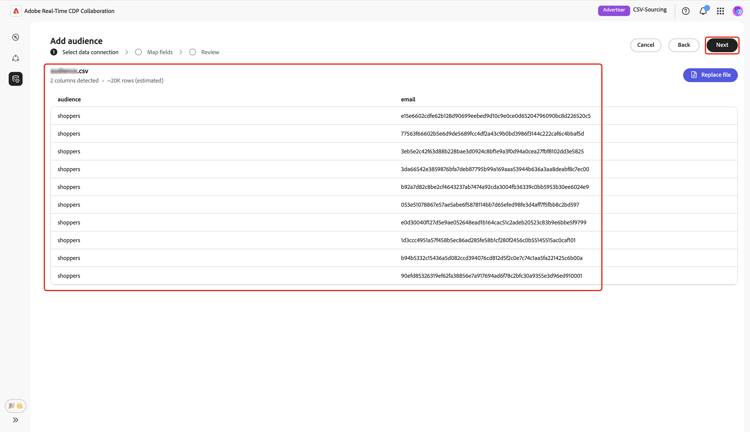Click 'shoppers' in the e15e6602 row
The width and height of the screenshot is (750, 432).
(x=69, y=116)
